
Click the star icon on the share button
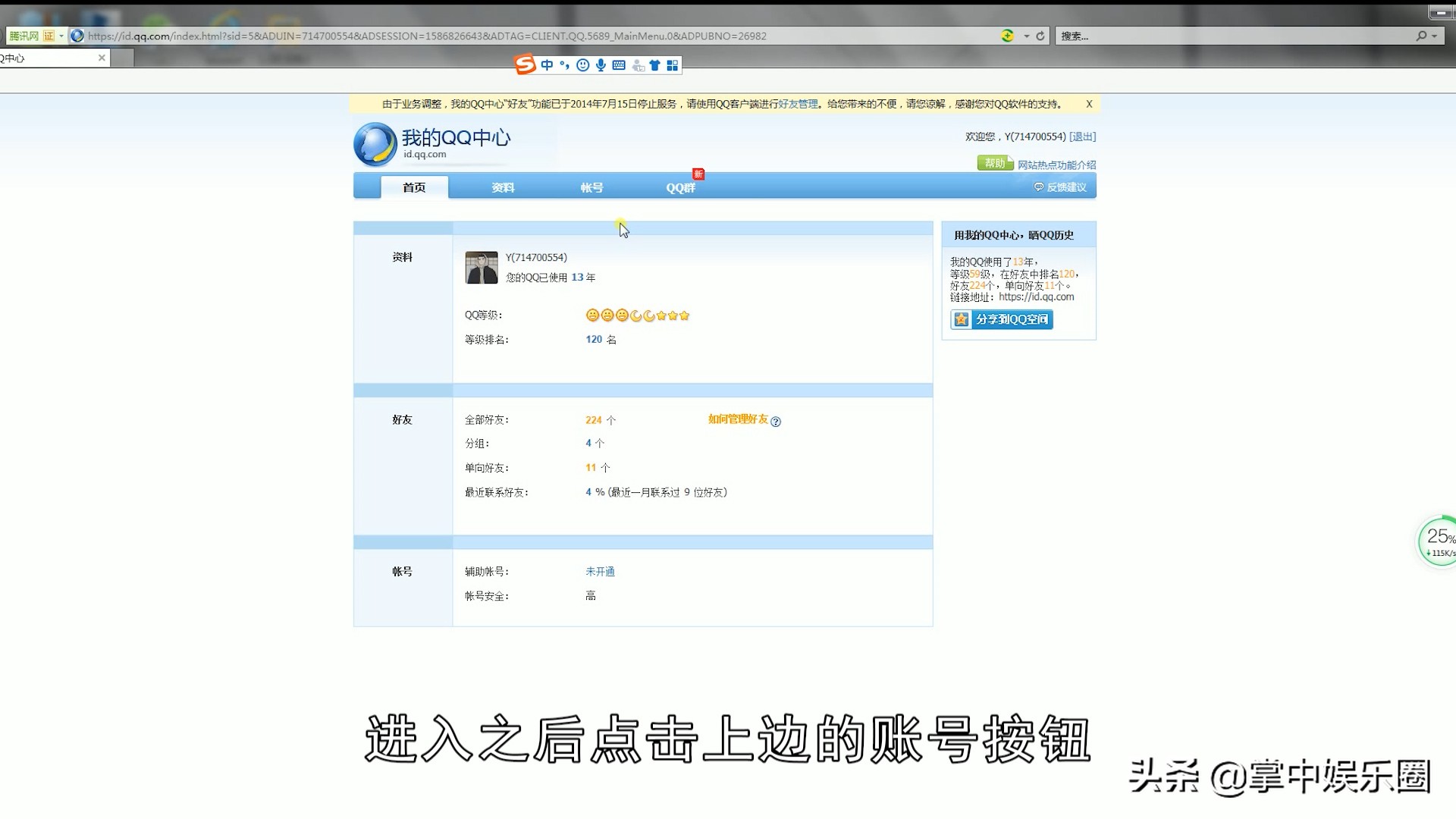tap(962, 319)
